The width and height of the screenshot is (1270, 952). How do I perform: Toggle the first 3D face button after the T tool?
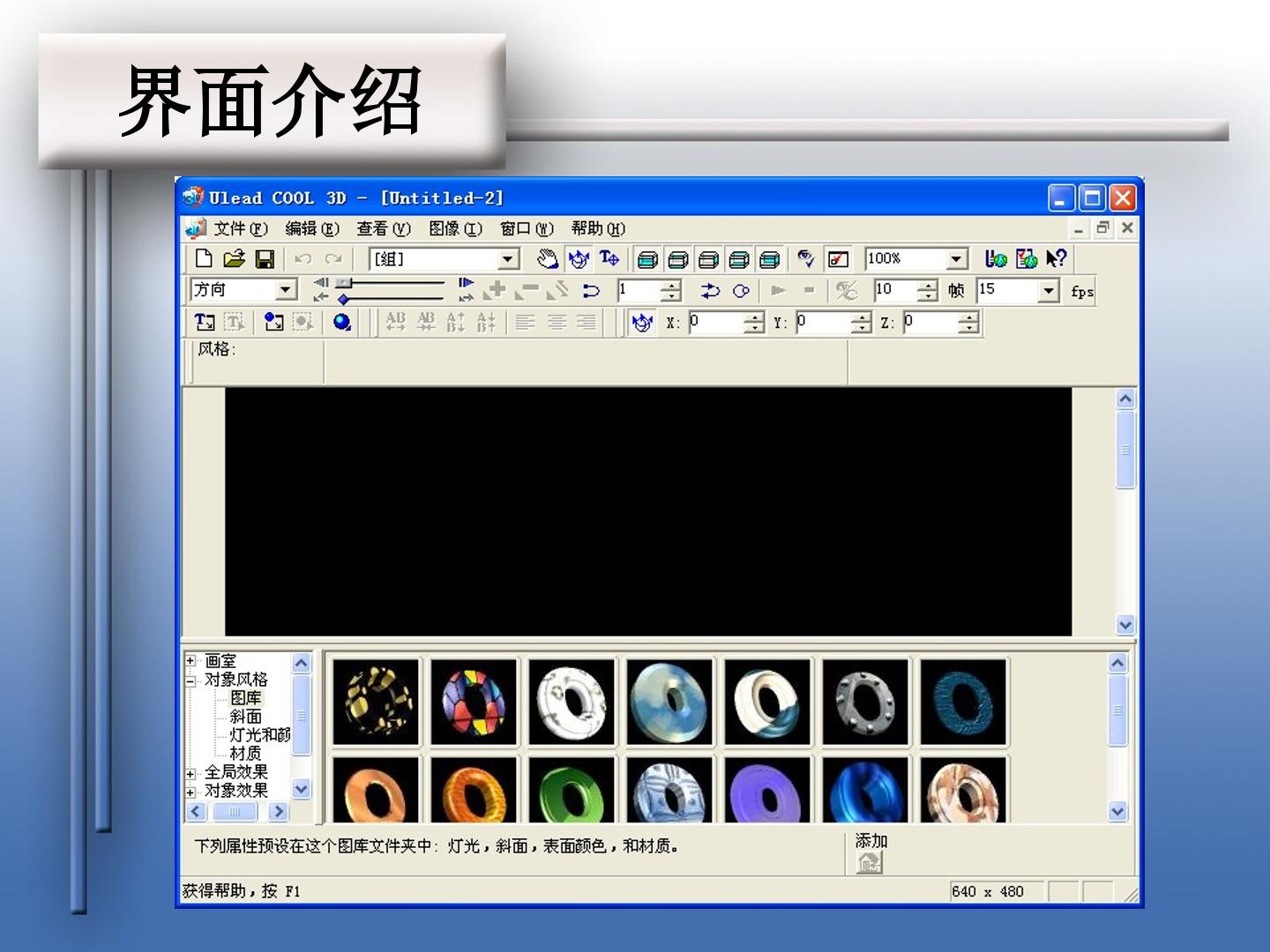pyautogui.click(x=647, y=259)
